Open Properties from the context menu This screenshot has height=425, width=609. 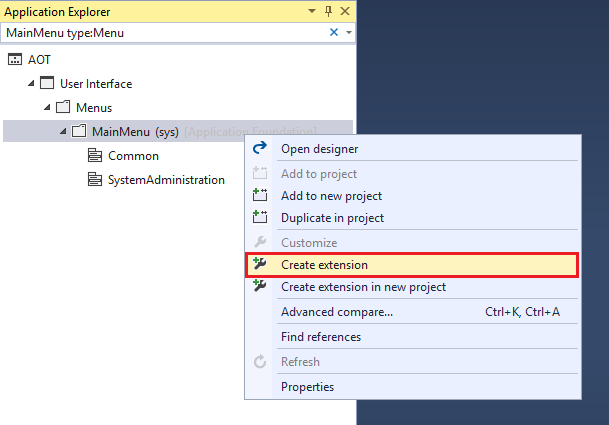click(307, 387)
